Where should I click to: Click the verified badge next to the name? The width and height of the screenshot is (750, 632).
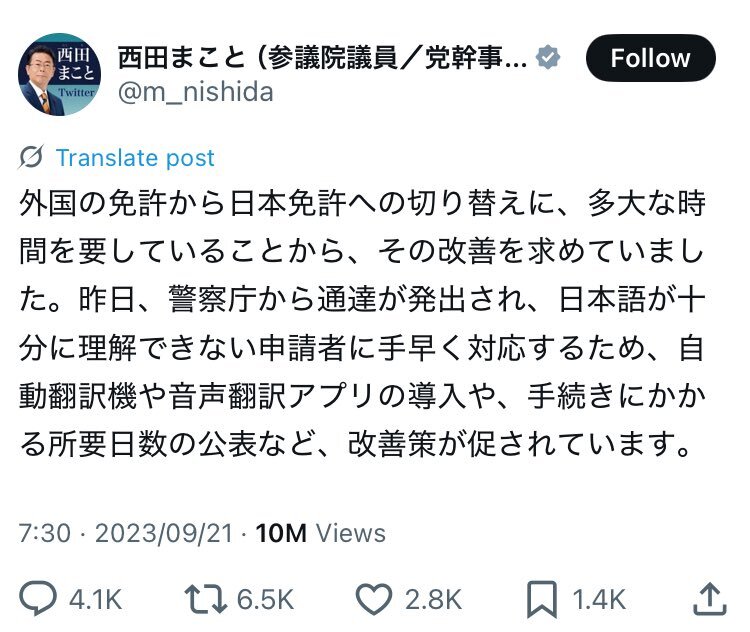coord(546,57)
